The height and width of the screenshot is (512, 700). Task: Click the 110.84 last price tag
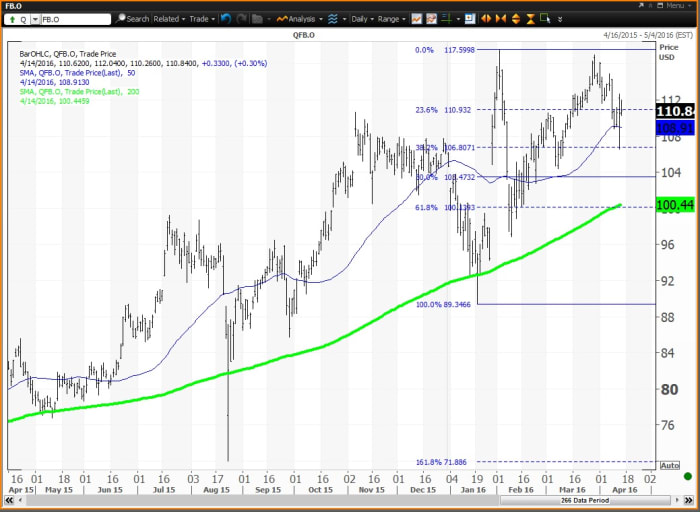[675, 111]
